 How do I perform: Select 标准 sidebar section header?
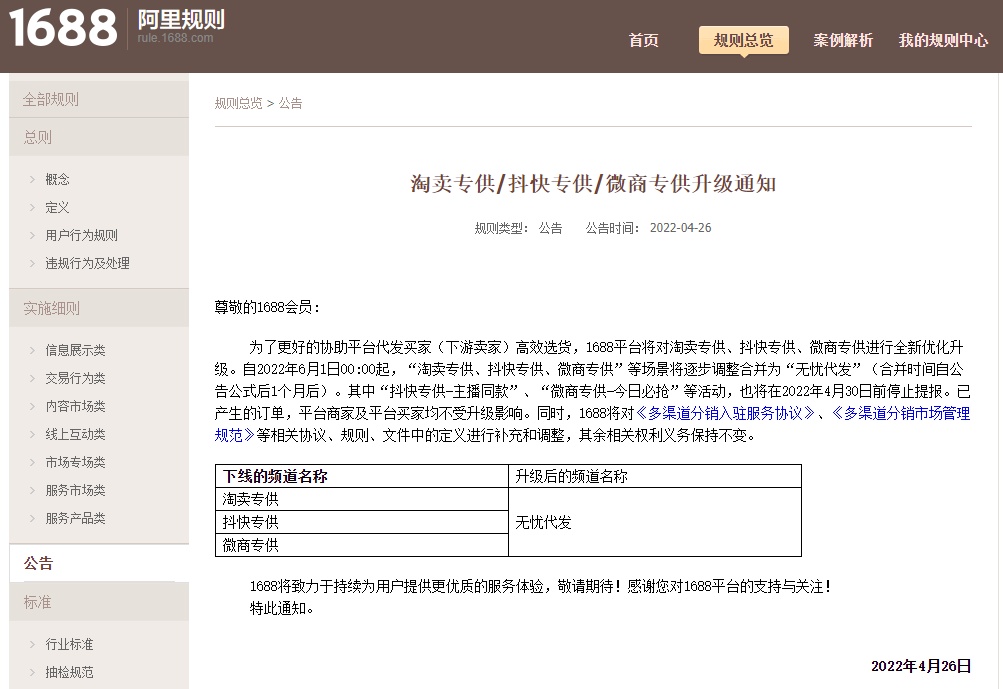(x=99, y=602)
